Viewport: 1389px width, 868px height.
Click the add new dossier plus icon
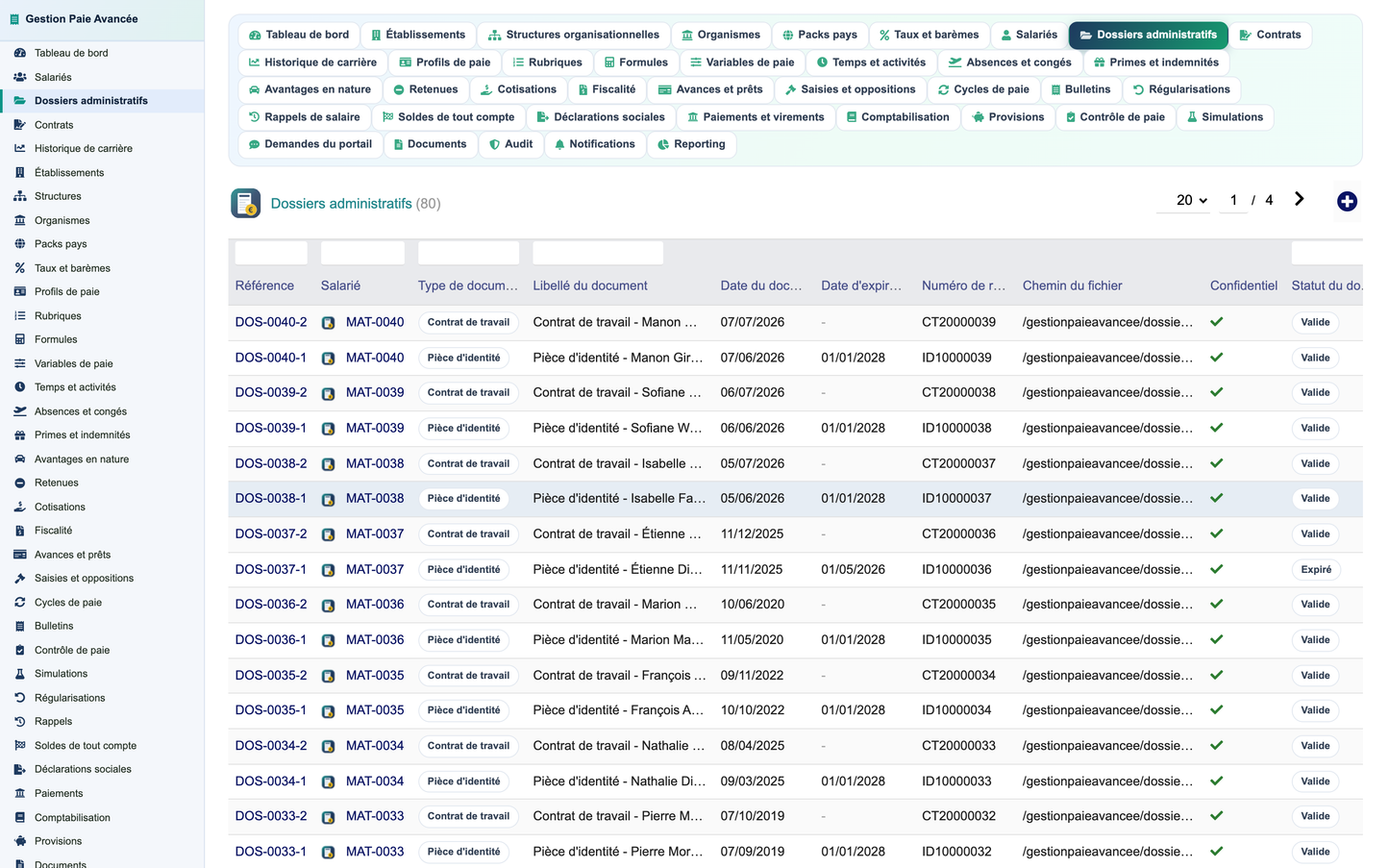pos(1347,201)
